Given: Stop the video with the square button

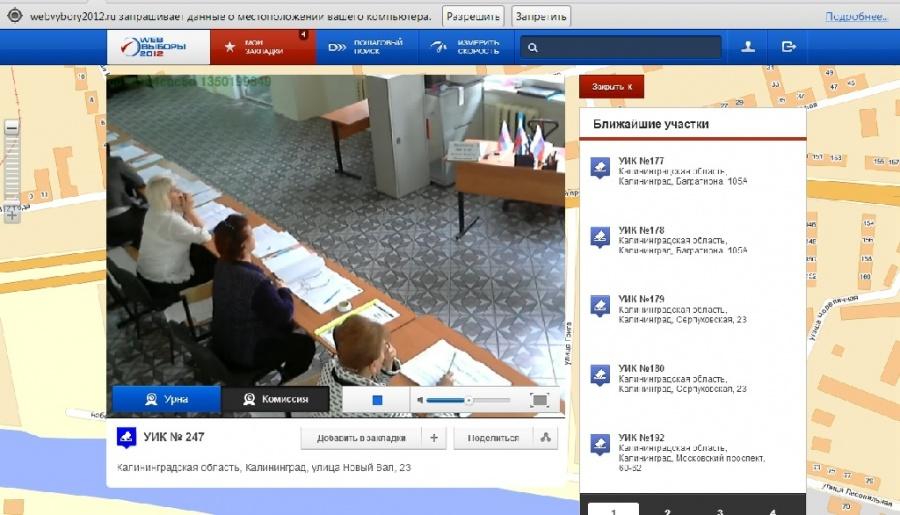Looking at the screenshot, I should pos(377,400).
